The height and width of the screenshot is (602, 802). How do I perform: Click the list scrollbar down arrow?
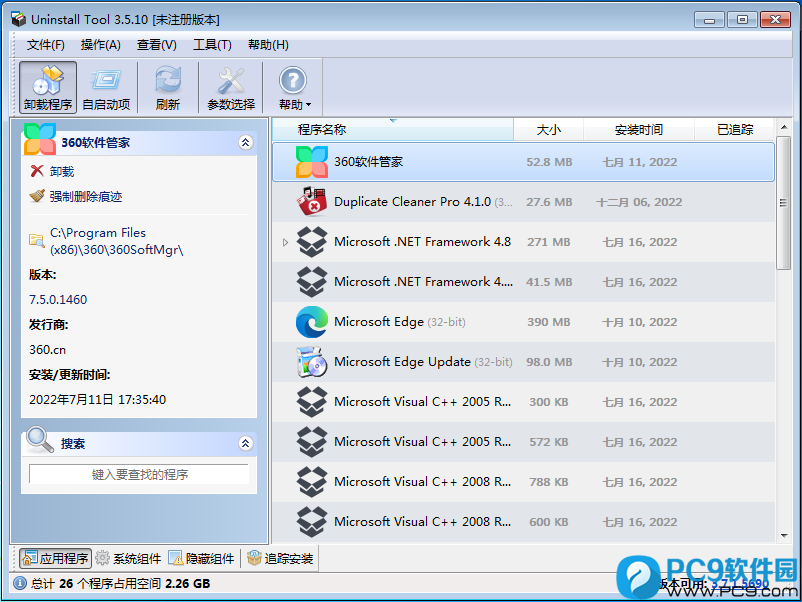[784, 536]
